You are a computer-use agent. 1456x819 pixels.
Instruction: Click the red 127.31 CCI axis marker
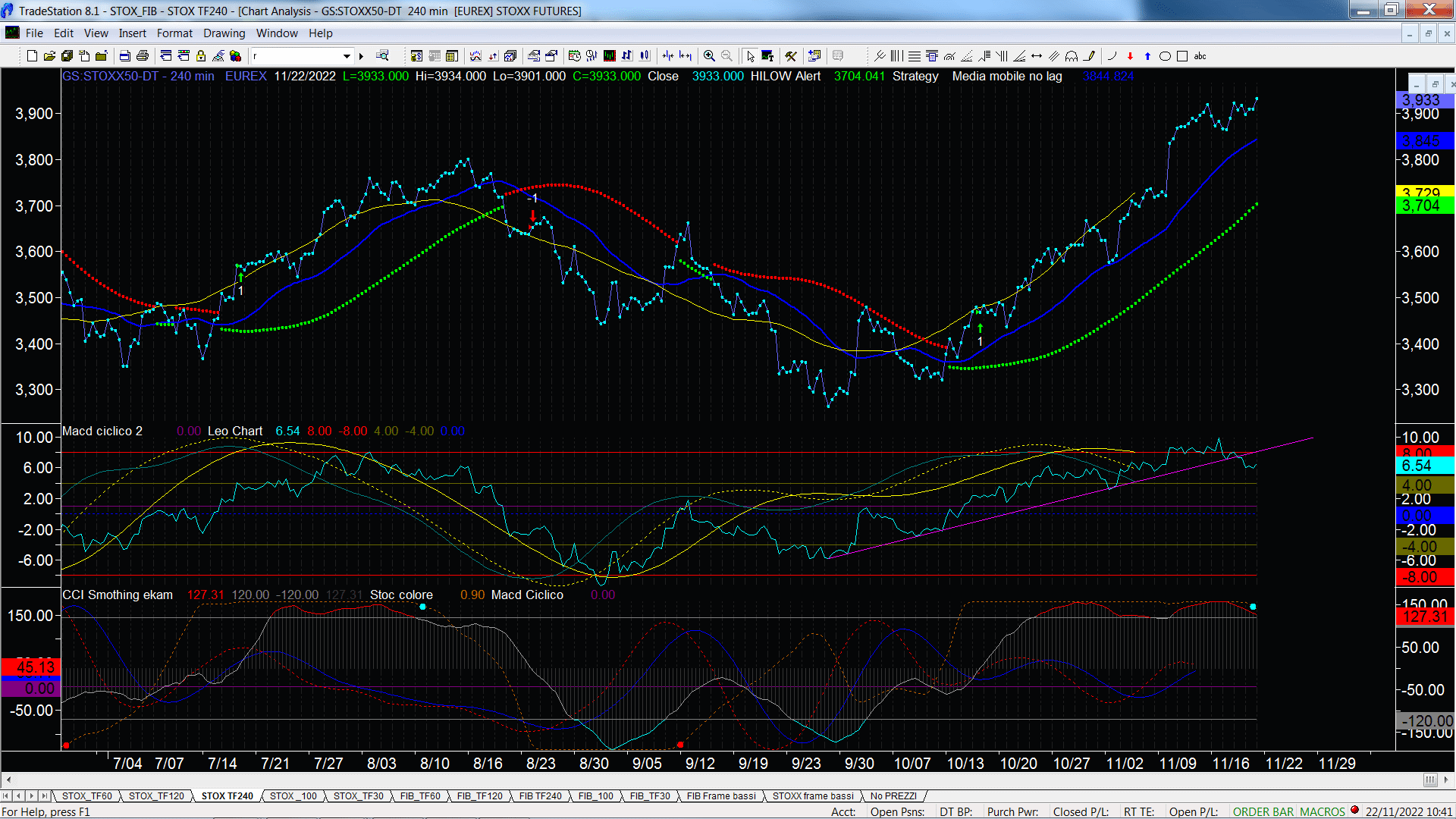click(x=1425, y=617)
